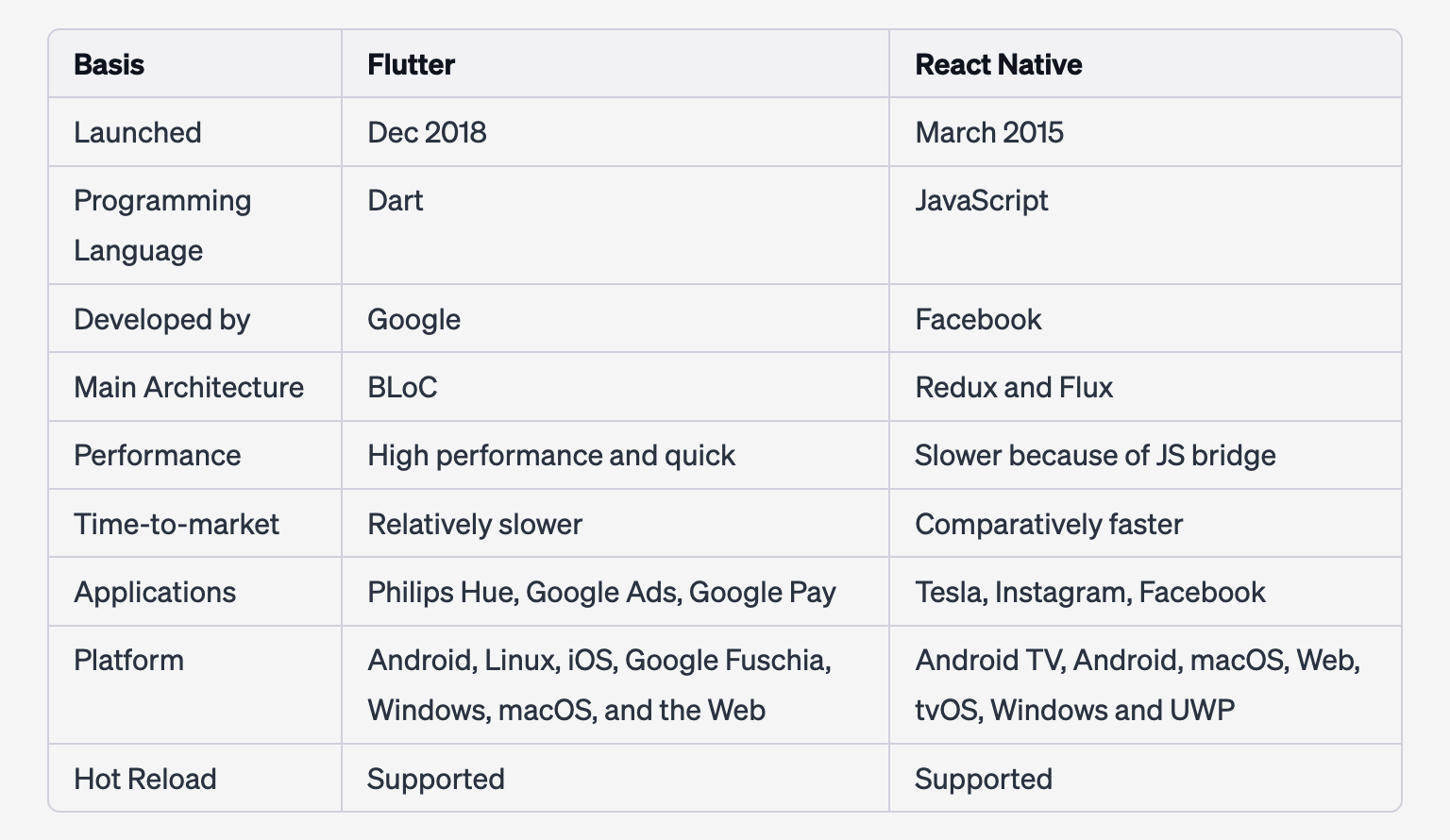Click the Flutter column header

click(x=411, y=64)
